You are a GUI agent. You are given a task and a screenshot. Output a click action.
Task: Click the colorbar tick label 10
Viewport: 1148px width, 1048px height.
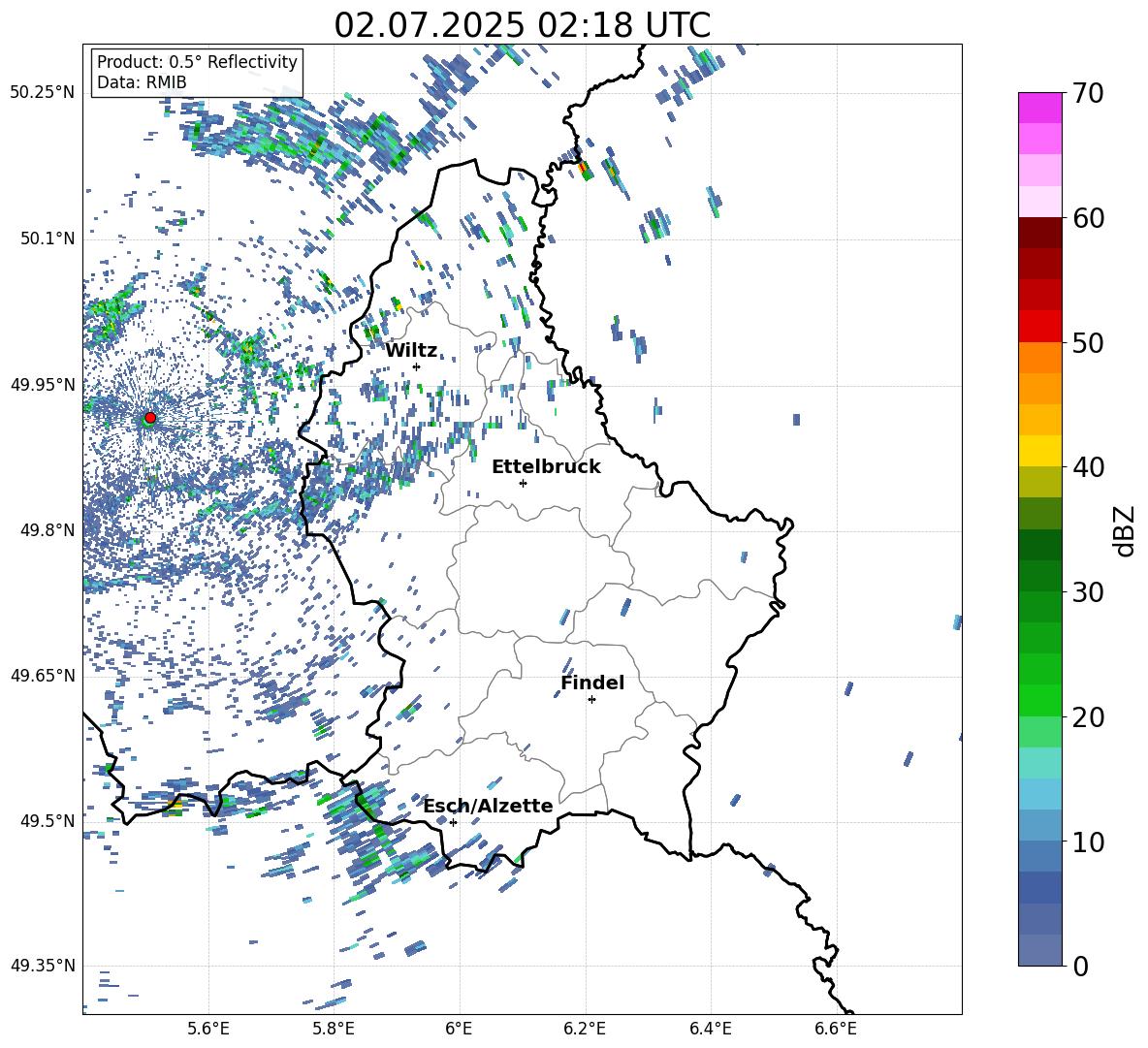(x=1087, y=842)
